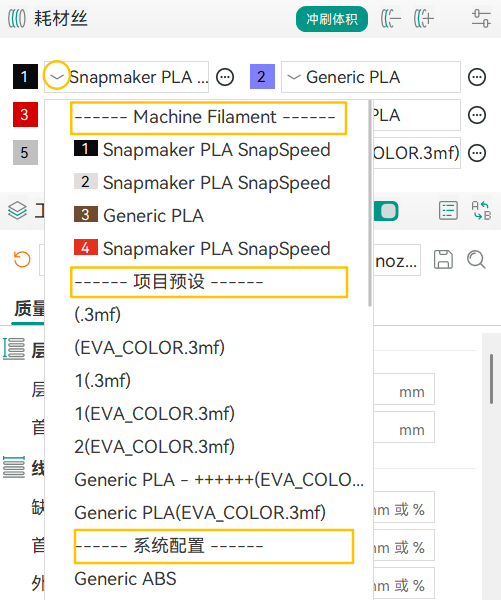Open the gray filament 5 color swatch
The image size is (501, 600).
(25, 152)
